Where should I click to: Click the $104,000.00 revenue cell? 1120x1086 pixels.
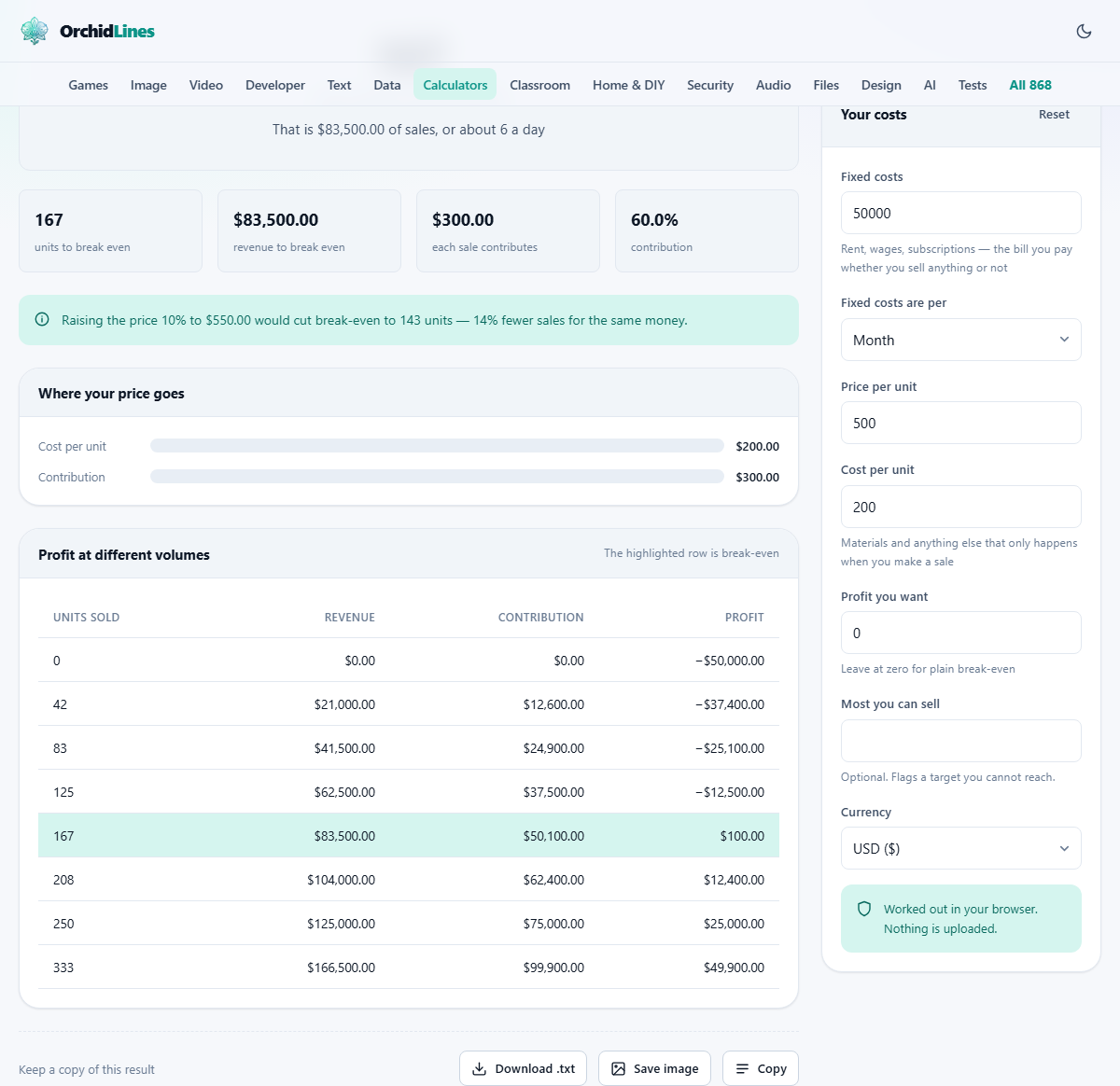tap(342, 880)
